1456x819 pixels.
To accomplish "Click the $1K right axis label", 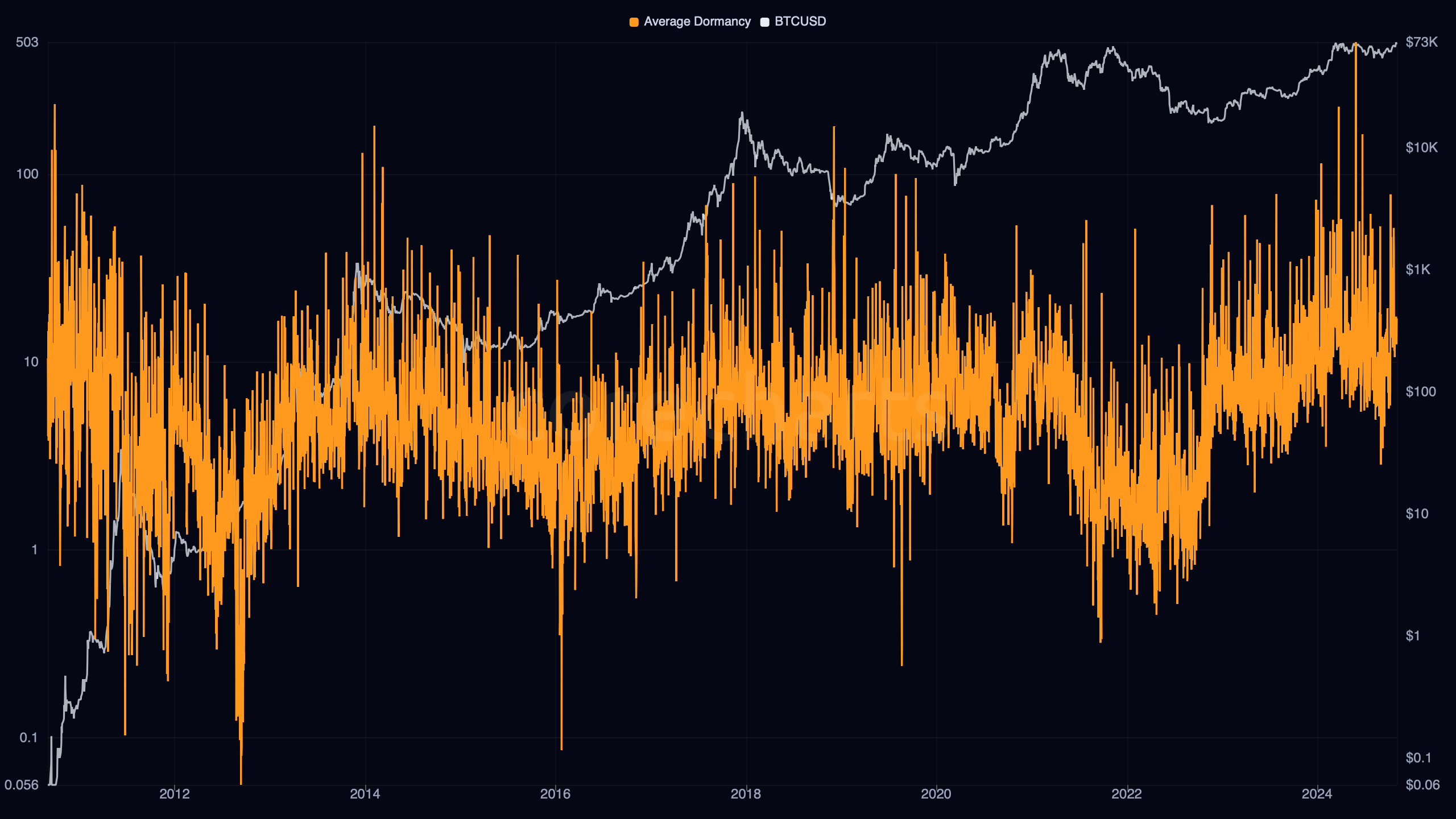I will point(1417,270).
